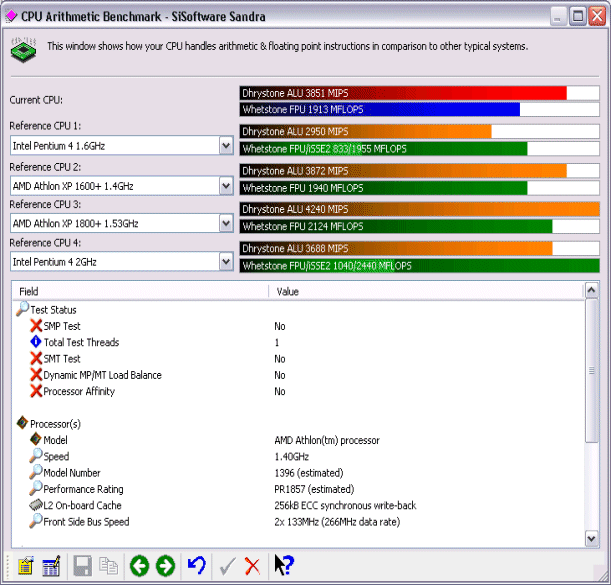Click the magnifier icon beside Test Status

coord(23,309)
